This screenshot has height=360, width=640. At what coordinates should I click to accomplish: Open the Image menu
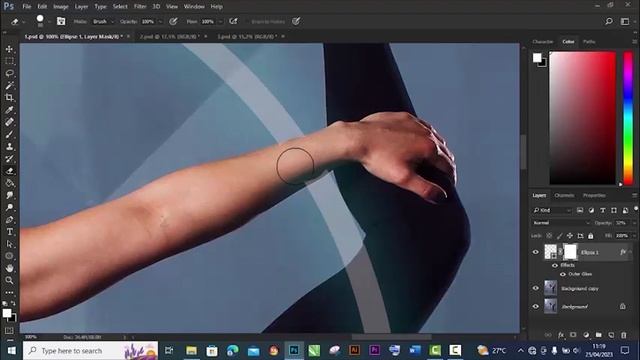61,7
